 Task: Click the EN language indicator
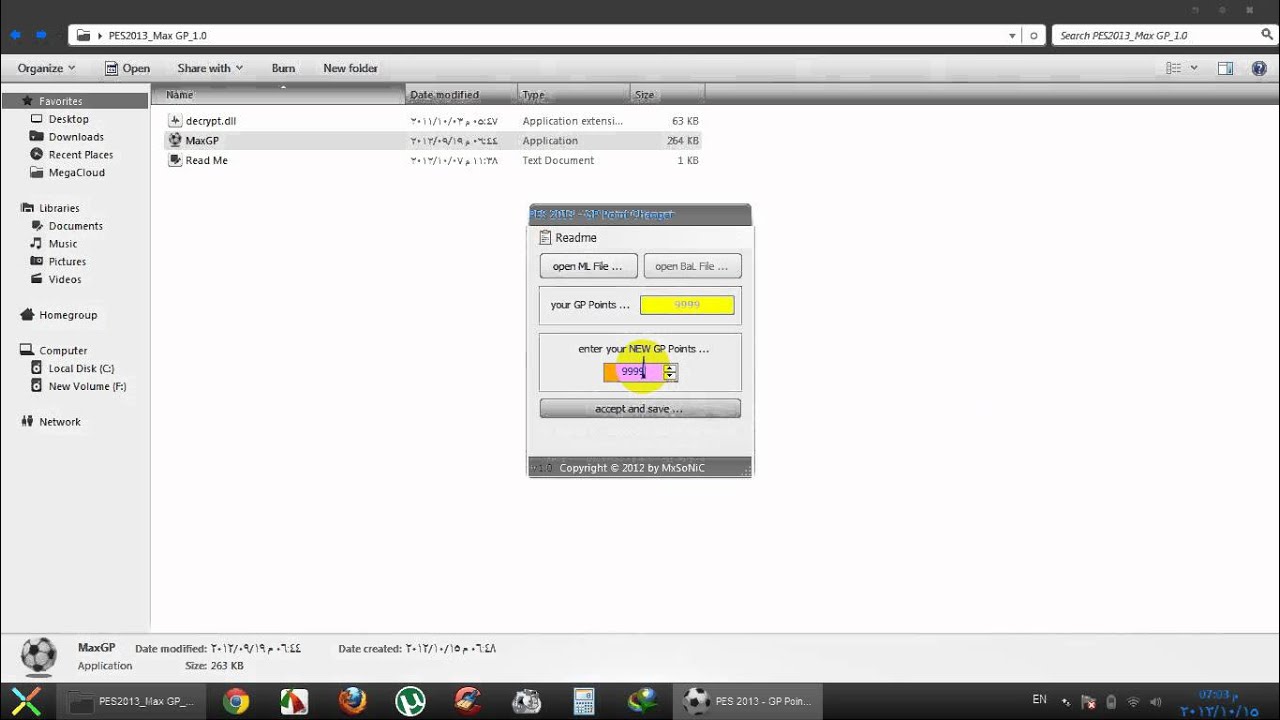[x=1039, y=700]
